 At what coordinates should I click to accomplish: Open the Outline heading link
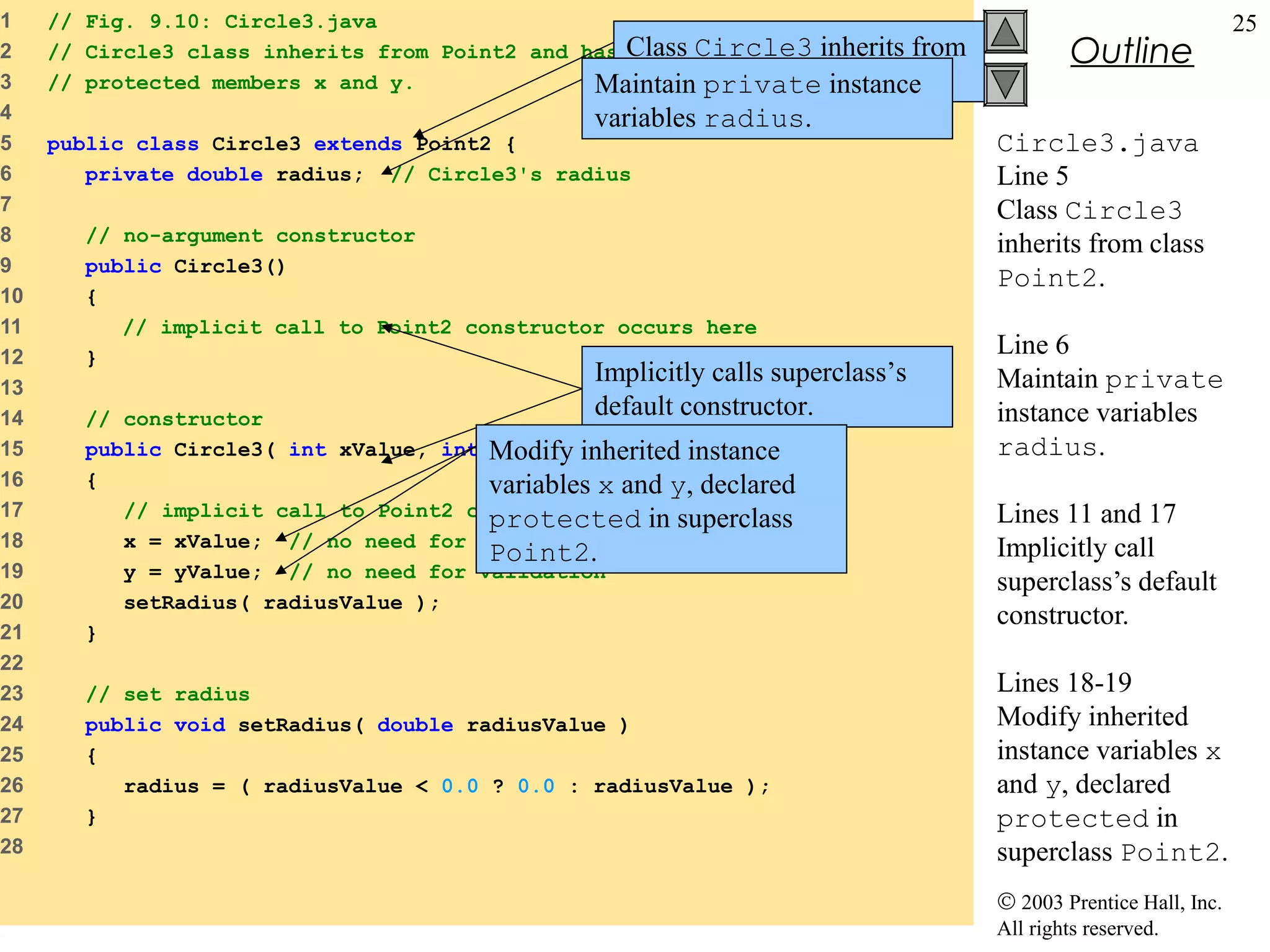coord(1131,51)
